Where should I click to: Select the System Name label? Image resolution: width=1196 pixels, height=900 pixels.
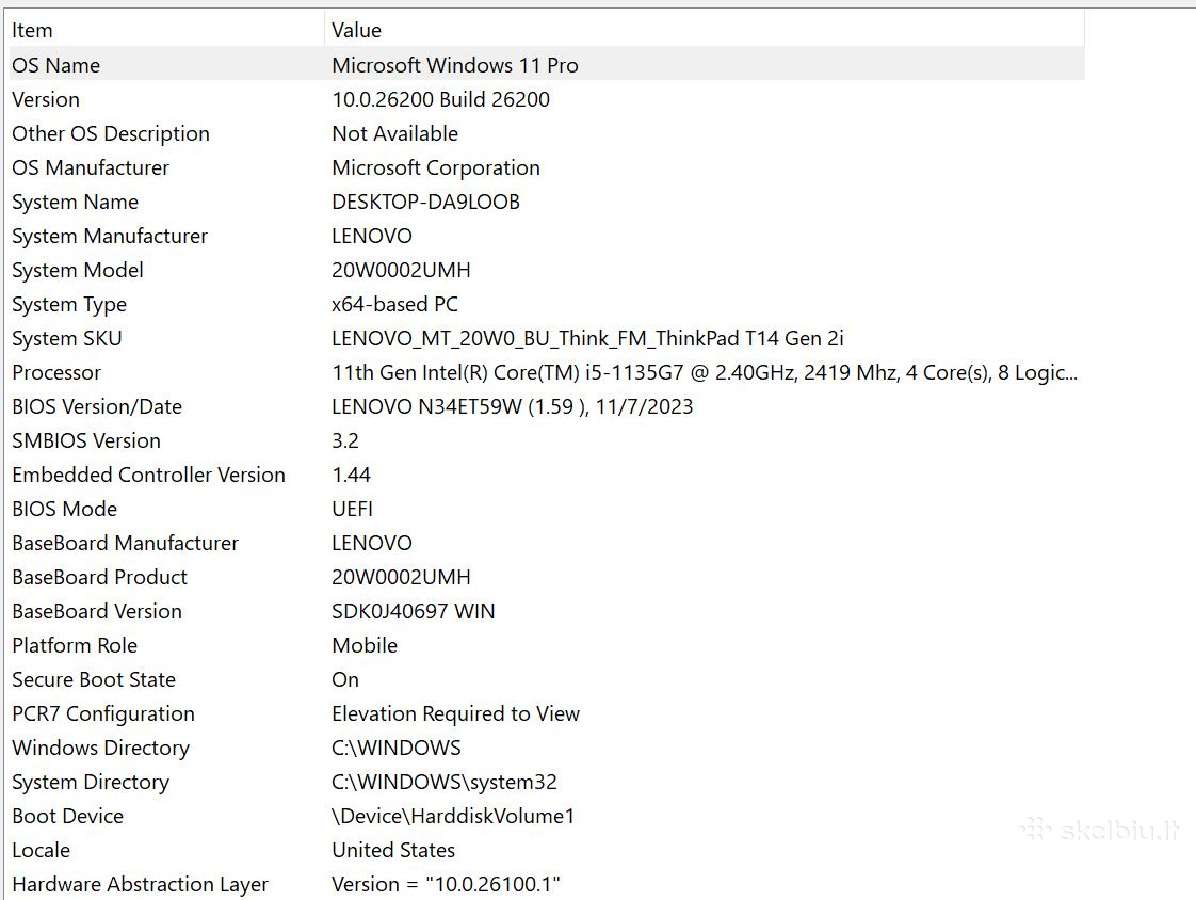coord(75,202)
